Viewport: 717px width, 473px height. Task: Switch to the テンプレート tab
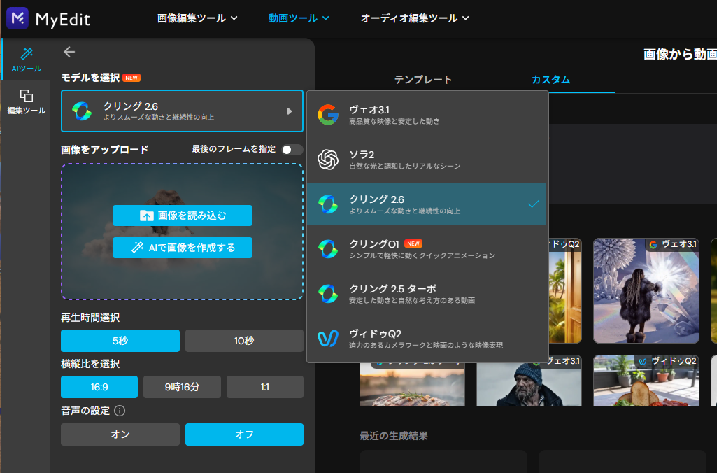tap(423, 80)
